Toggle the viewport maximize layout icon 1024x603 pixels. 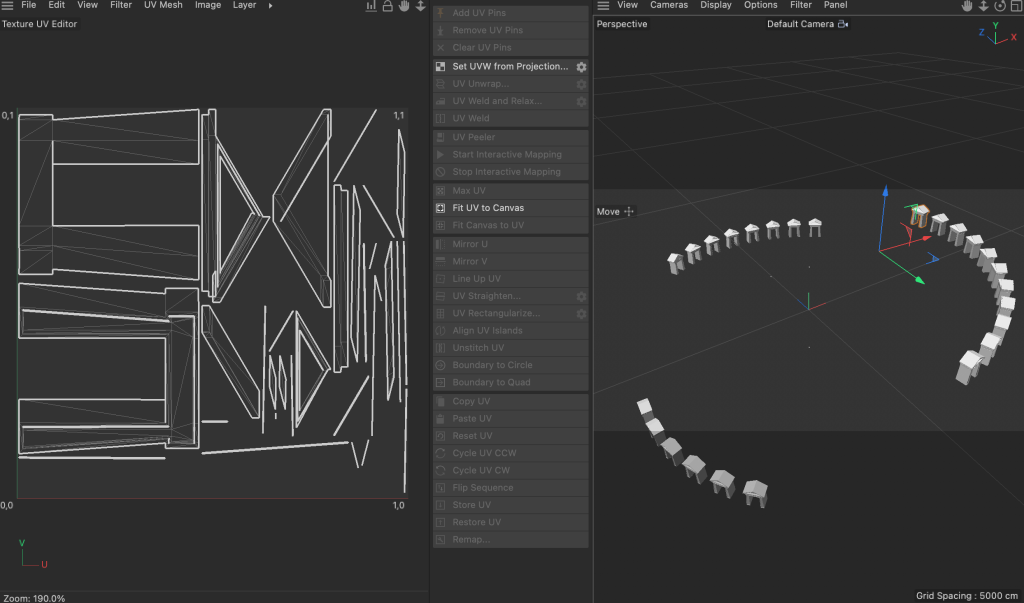coord(1016,6)
